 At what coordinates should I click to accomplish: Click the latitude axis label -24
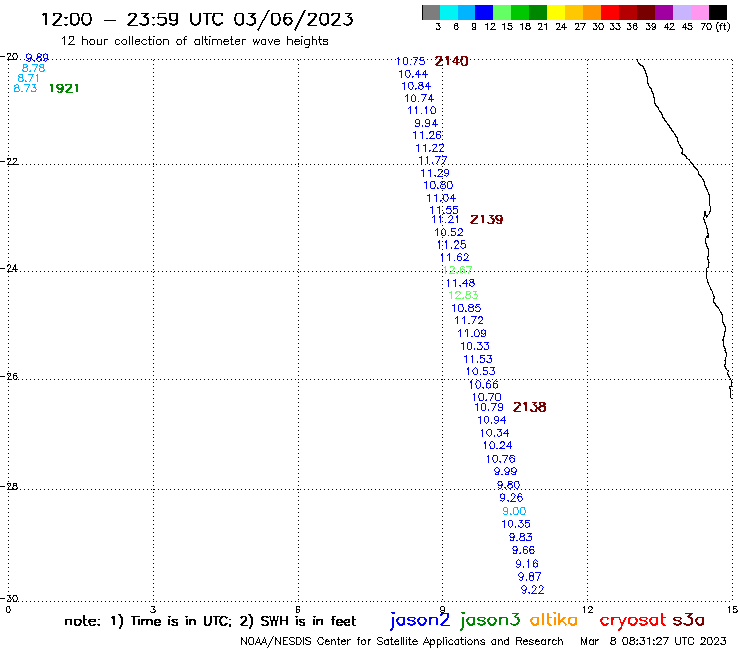click(x=9, y=268)
